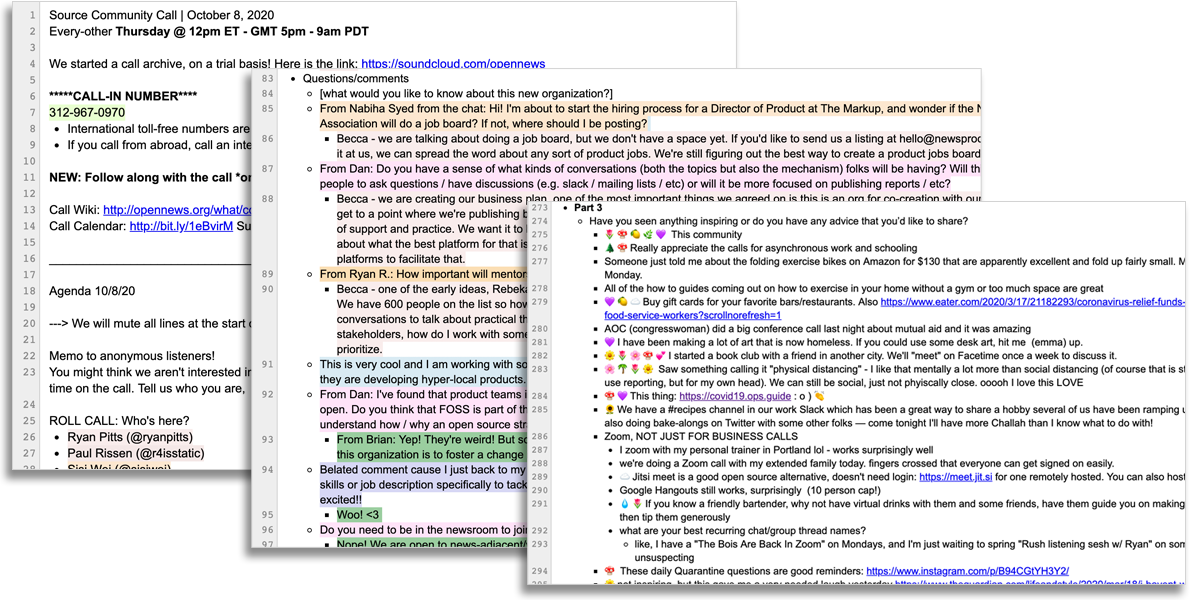Click 'Nope! We are open to news-adjacent' answer
1200x600 pixels.
click(x=432, y=545)
